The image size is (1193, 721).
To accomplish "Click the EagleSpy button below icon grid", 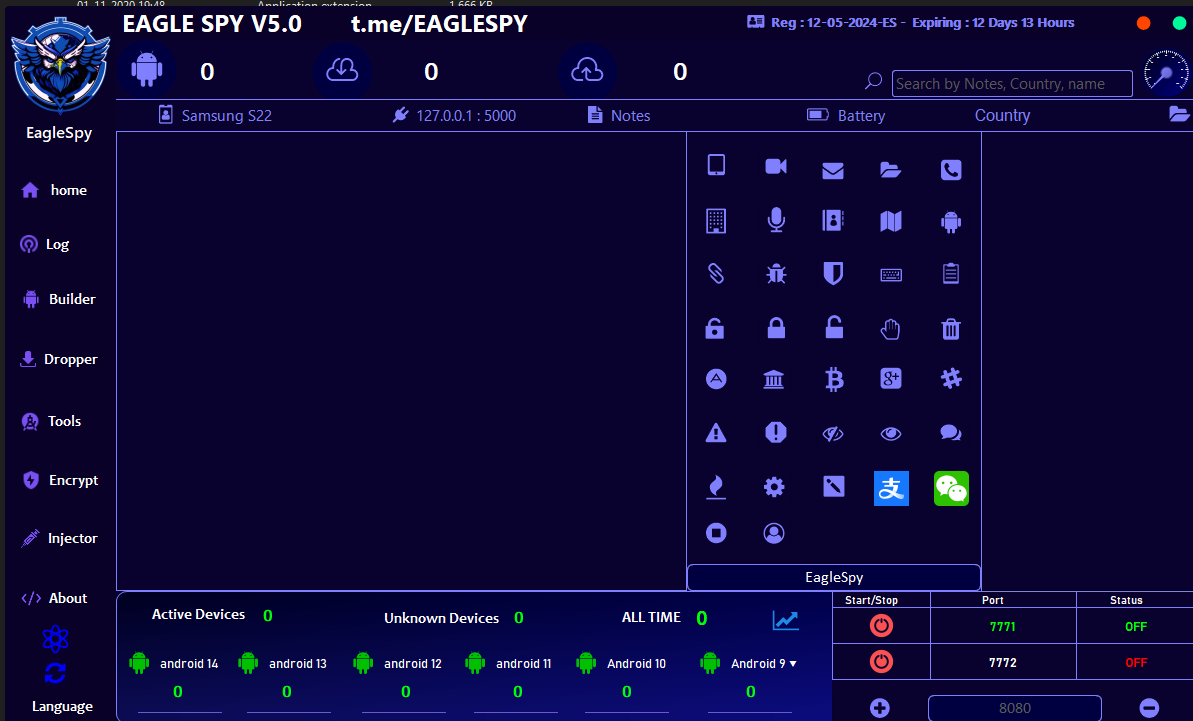I will click(834, 577).
